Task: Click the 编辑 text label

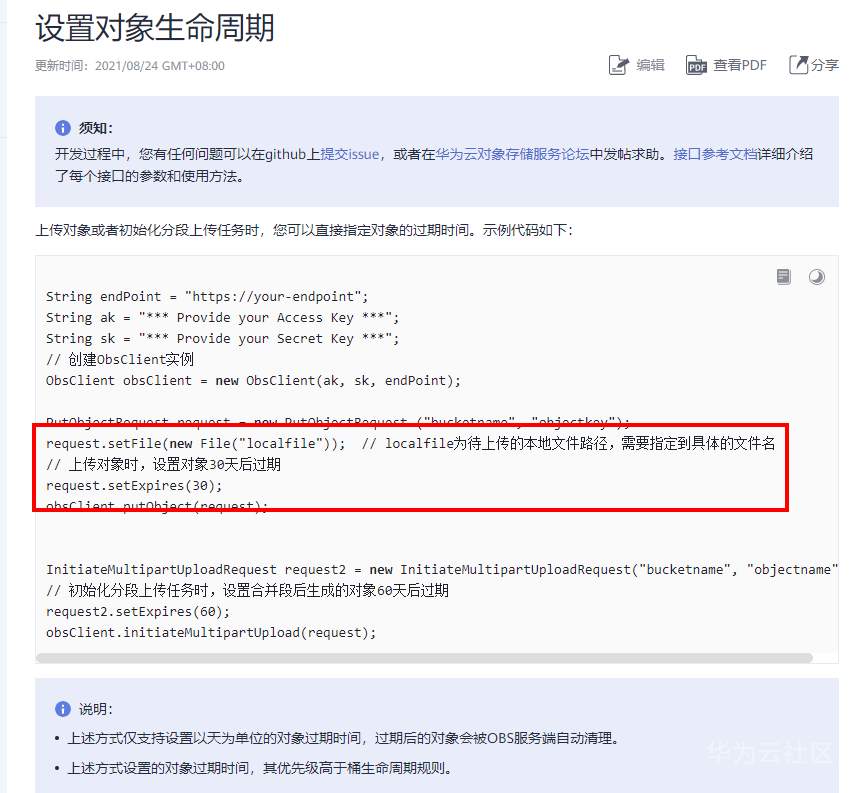Action: point(651,65)
